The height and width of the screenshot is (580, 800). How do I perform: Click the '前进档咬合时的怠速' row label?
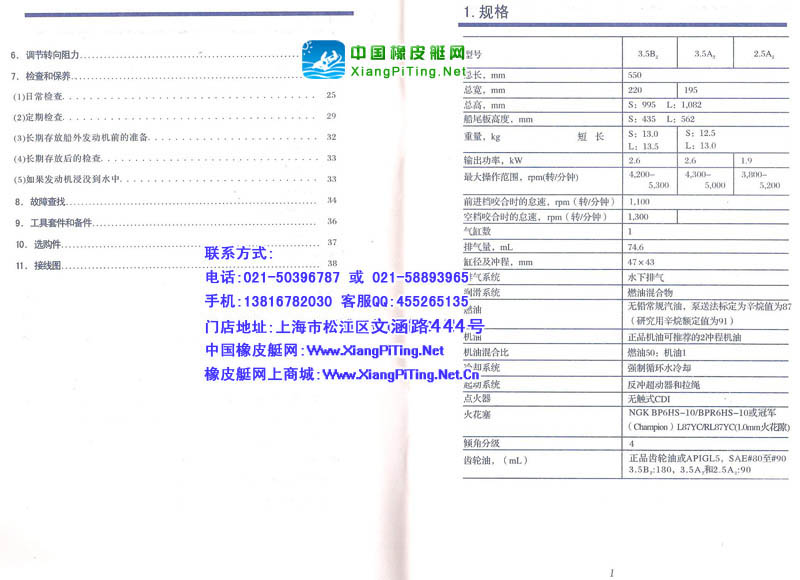coord(539,201)
